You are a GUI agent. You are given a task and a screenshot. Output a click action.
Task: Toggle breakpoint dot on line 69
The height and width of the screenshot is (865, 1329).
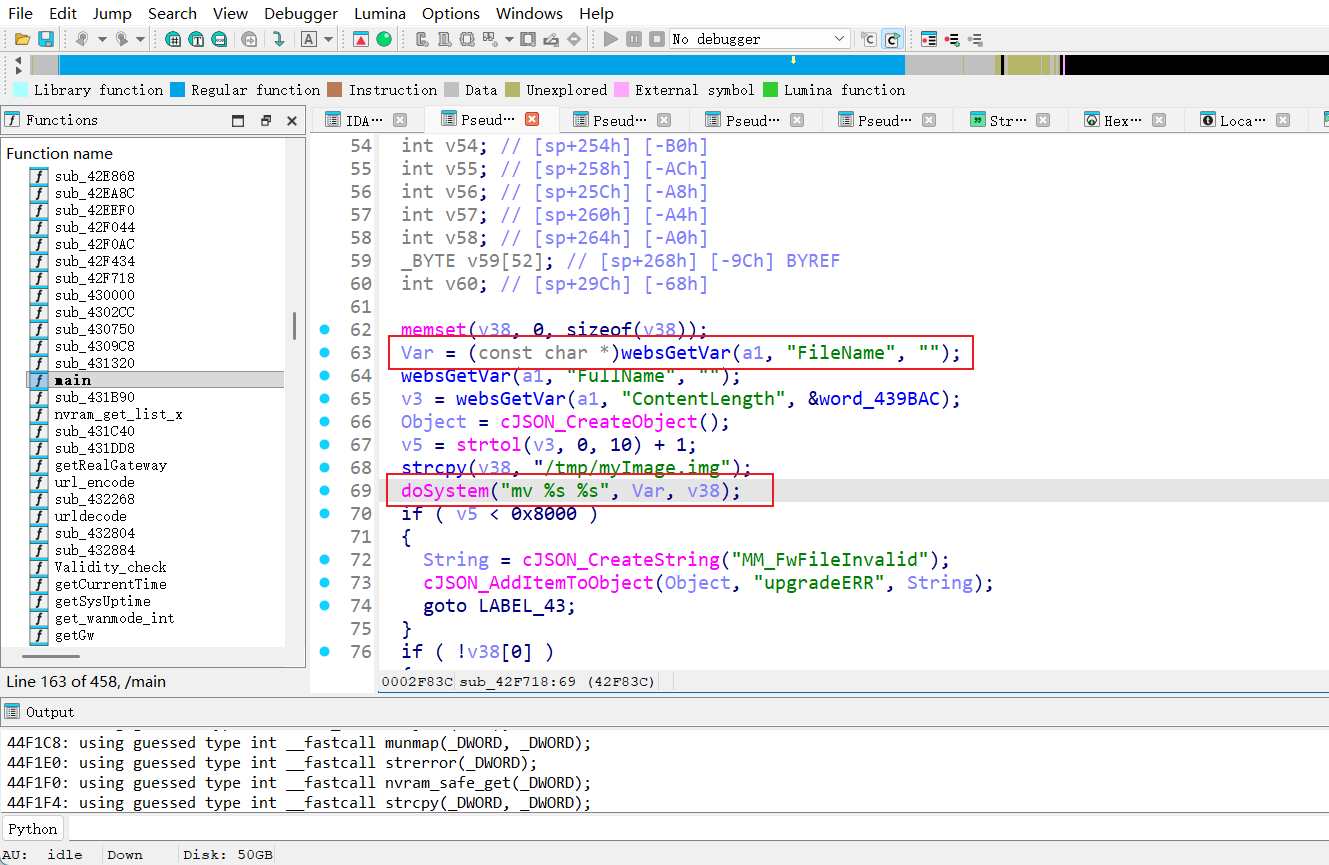coord(324,491)
